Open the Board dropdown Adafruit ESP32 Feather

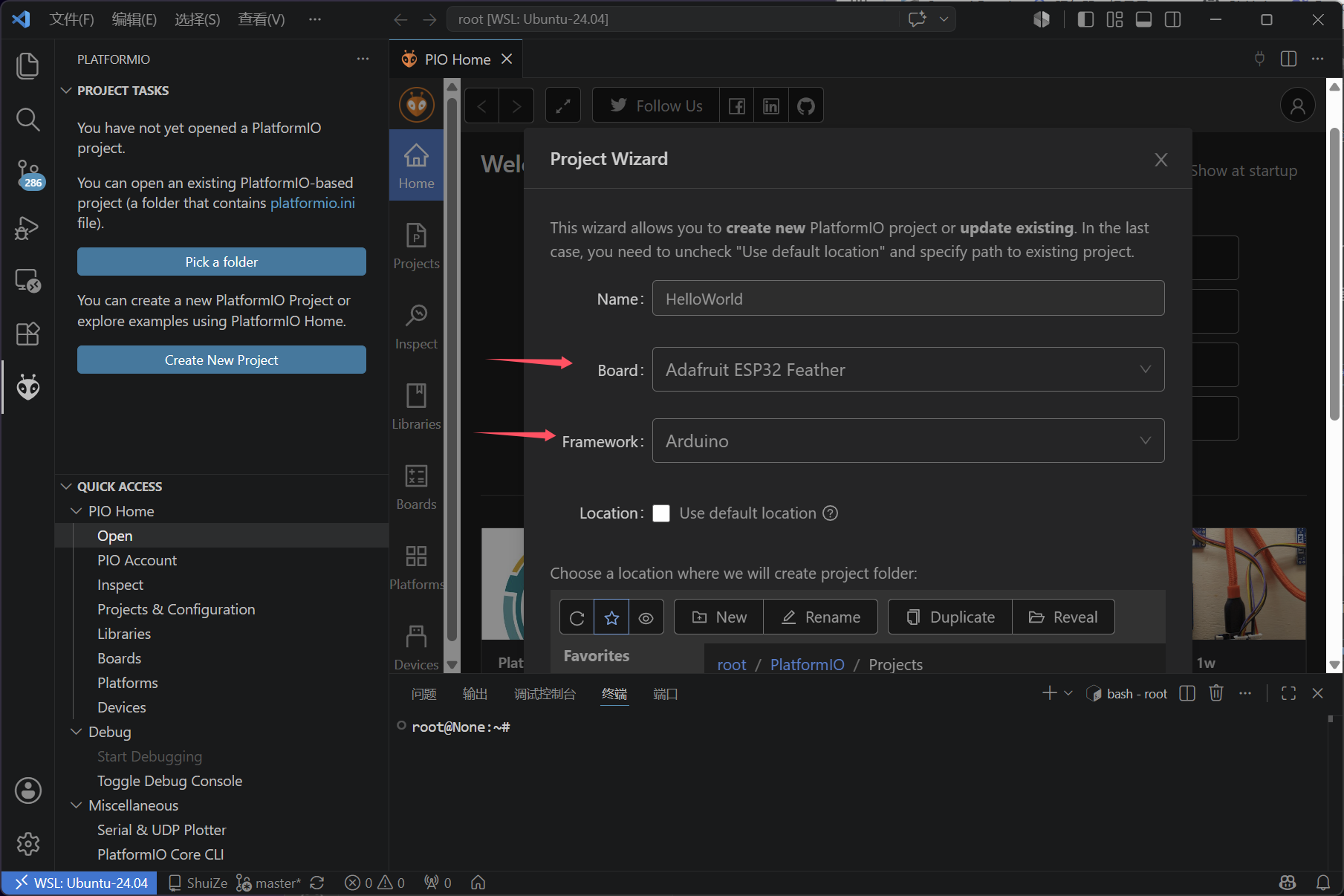tap(908, 369)
